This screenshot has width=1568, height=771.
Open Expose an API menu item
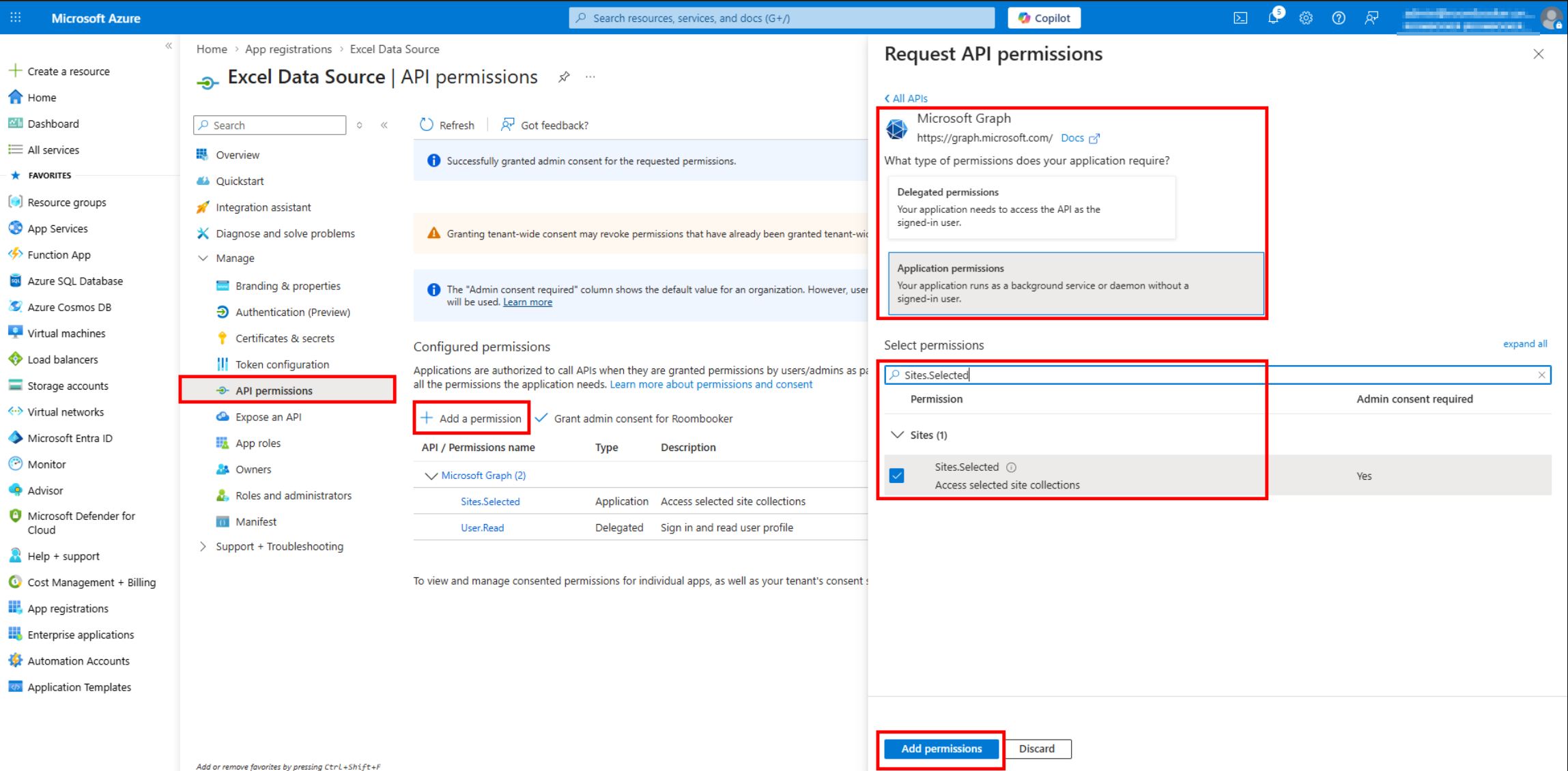[x=268, y=417]
